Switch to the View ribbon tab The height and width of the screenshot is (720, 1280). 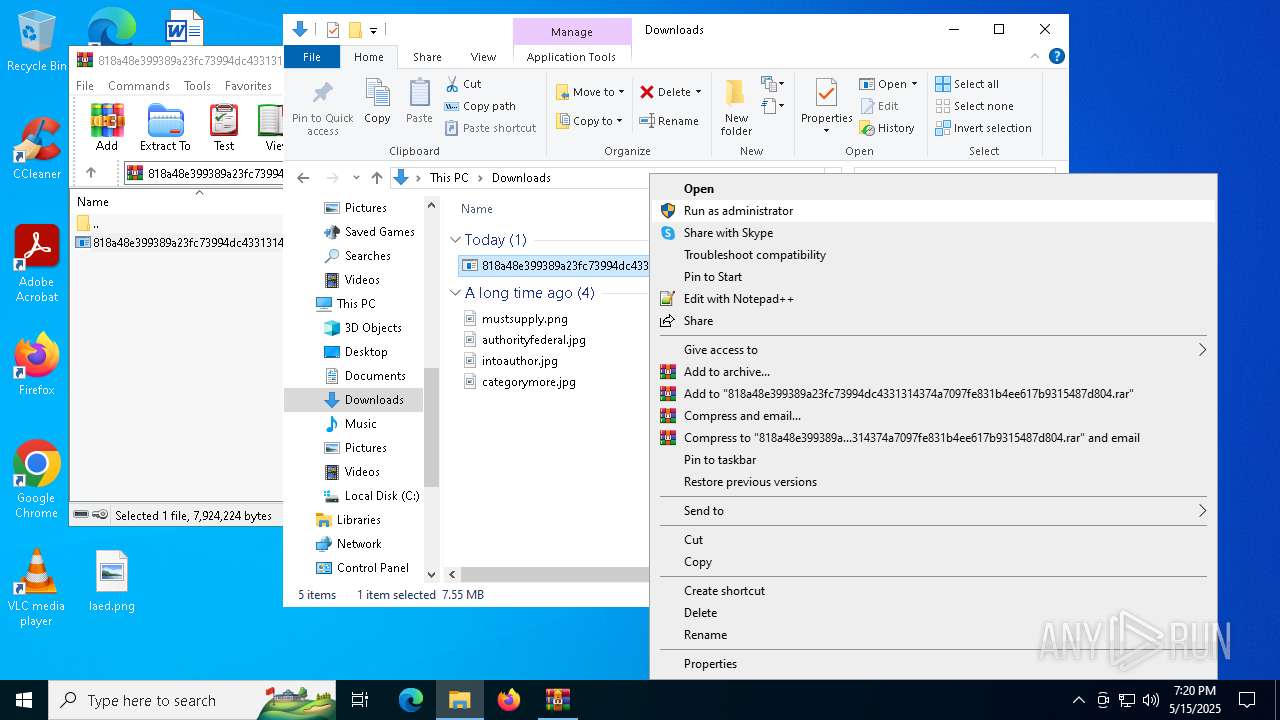pyautogui.click(x=483, y=57)
